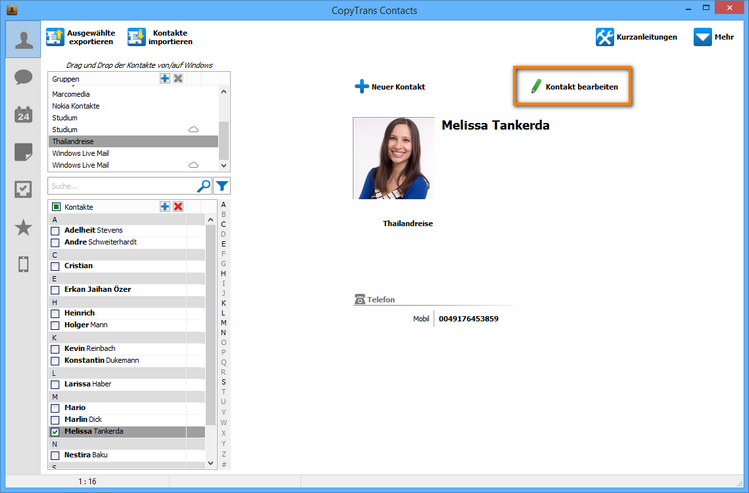
Task: Toggle select-all Kontakte checkbox
Action: coord(56,207)
